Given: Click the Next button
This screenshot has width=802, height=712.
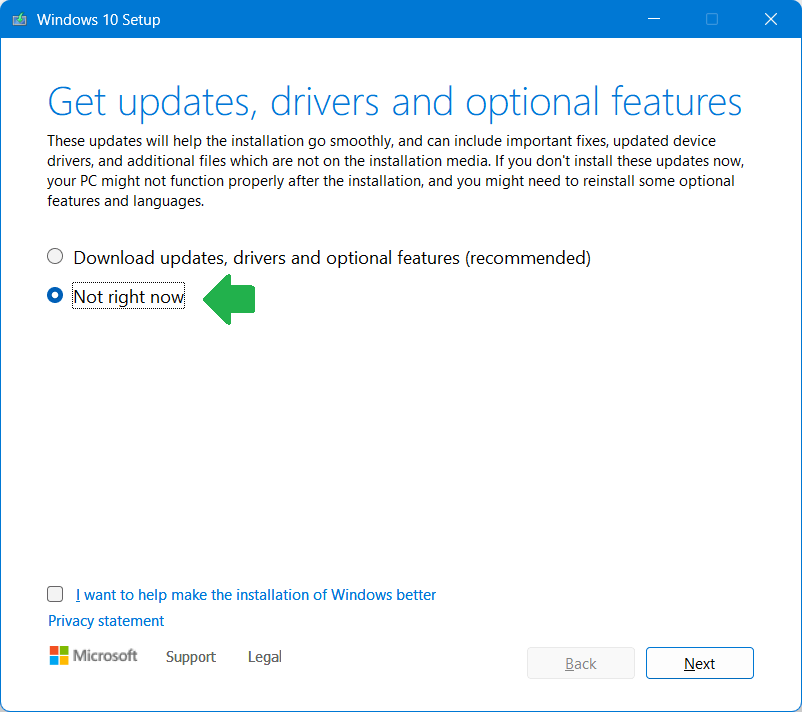Looking at the screenshot, I should (x=699, y=663).
